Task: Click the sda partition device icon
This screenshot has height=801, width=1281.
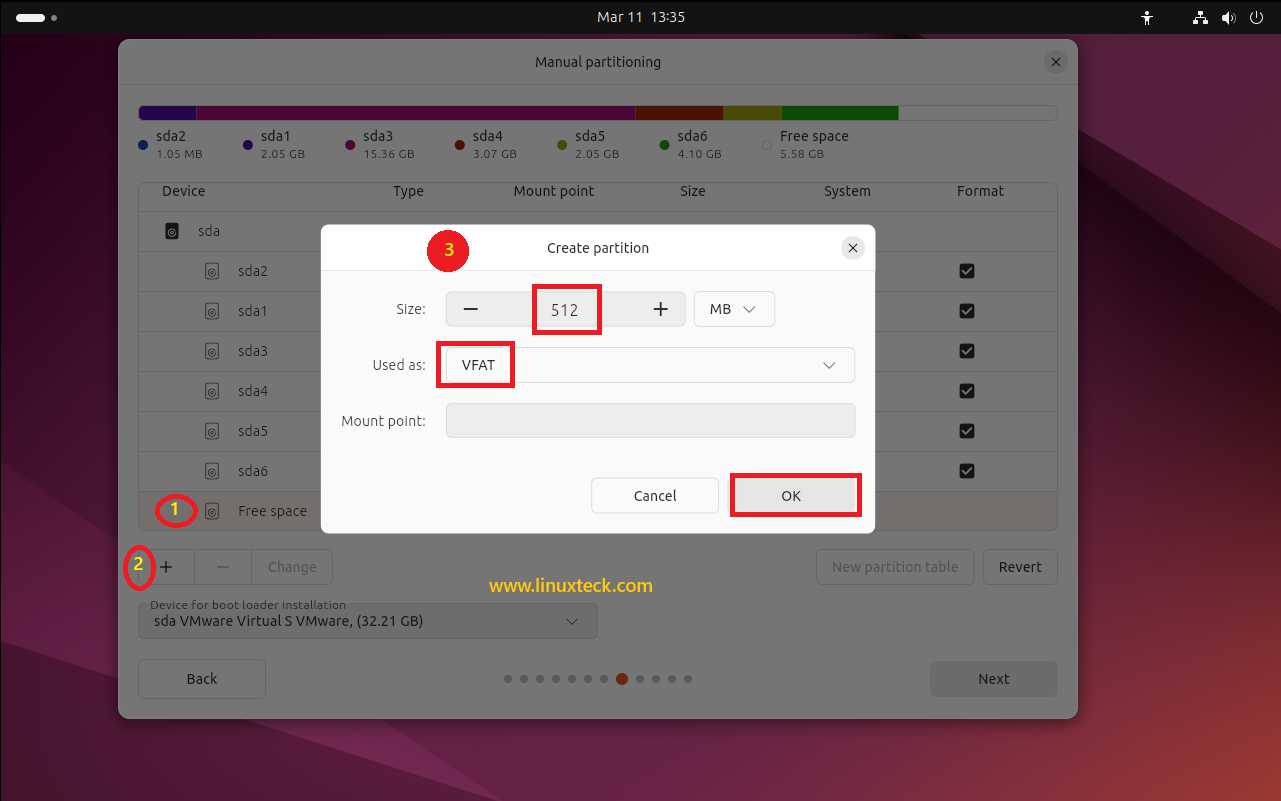Action: tap(172, 231)
